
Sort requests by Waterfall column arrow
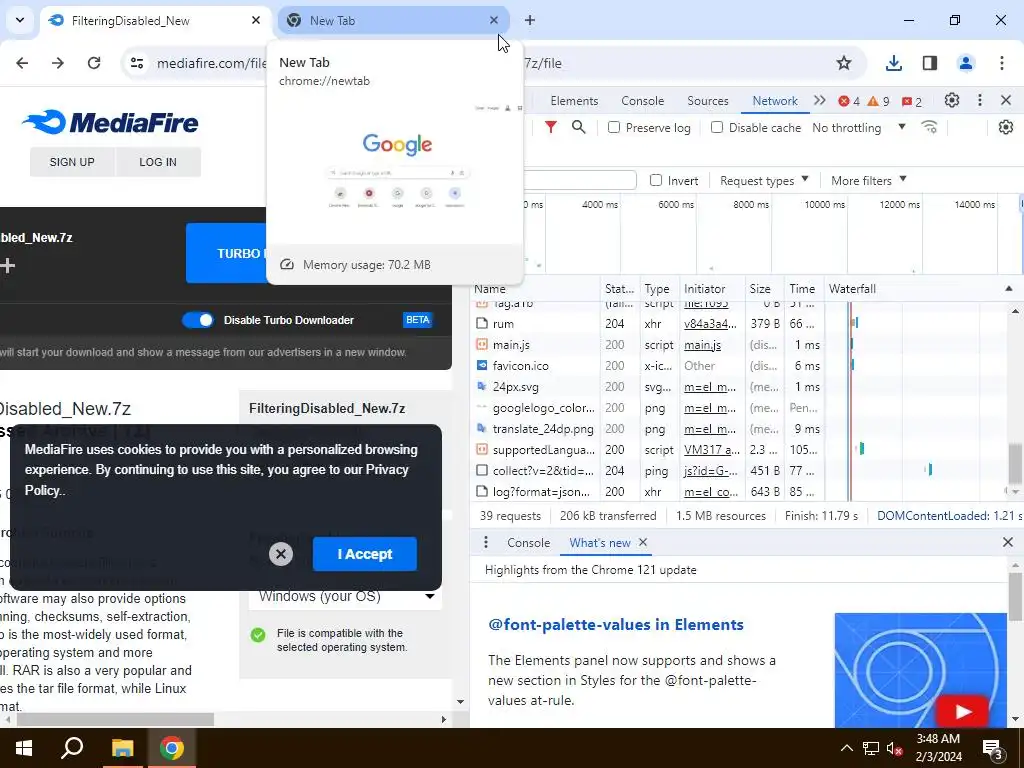[1008, 289]
